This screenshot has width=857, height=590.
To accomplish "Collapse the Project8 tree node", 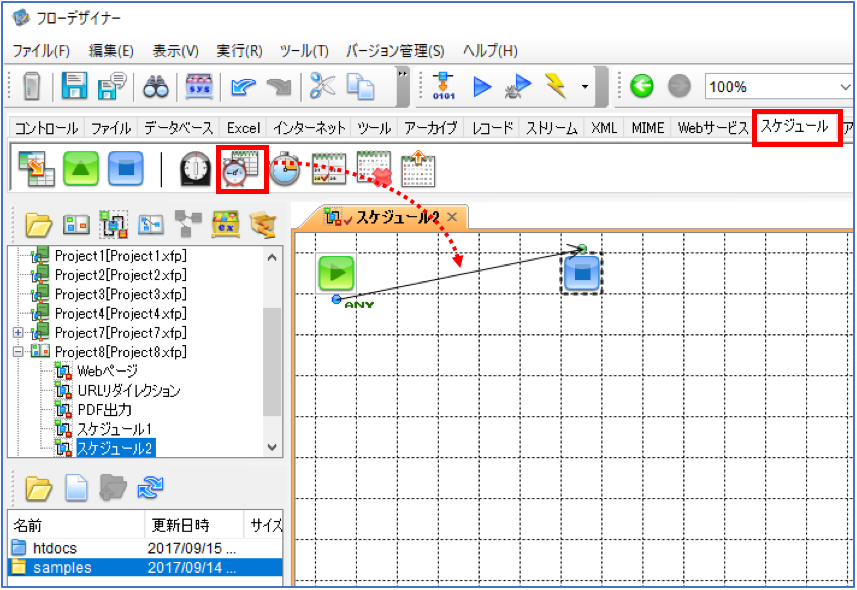I will tap(18, 352).
